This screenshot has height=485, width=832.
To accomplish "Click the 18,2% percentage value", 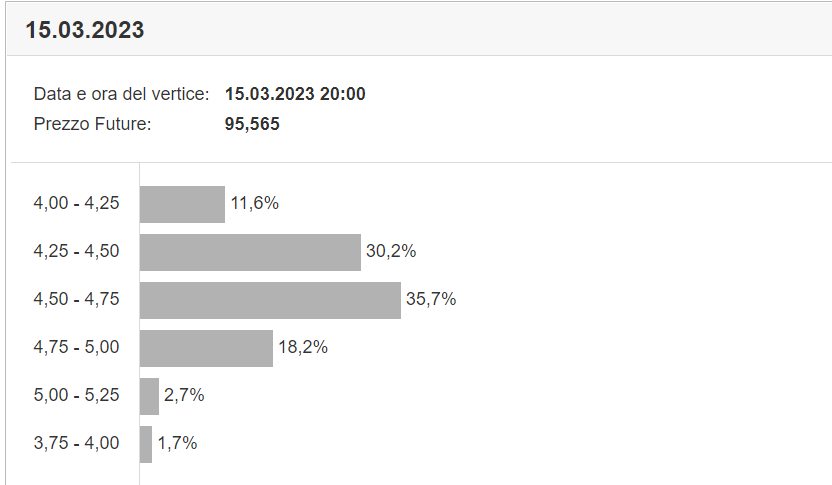I will click(303, 347).
